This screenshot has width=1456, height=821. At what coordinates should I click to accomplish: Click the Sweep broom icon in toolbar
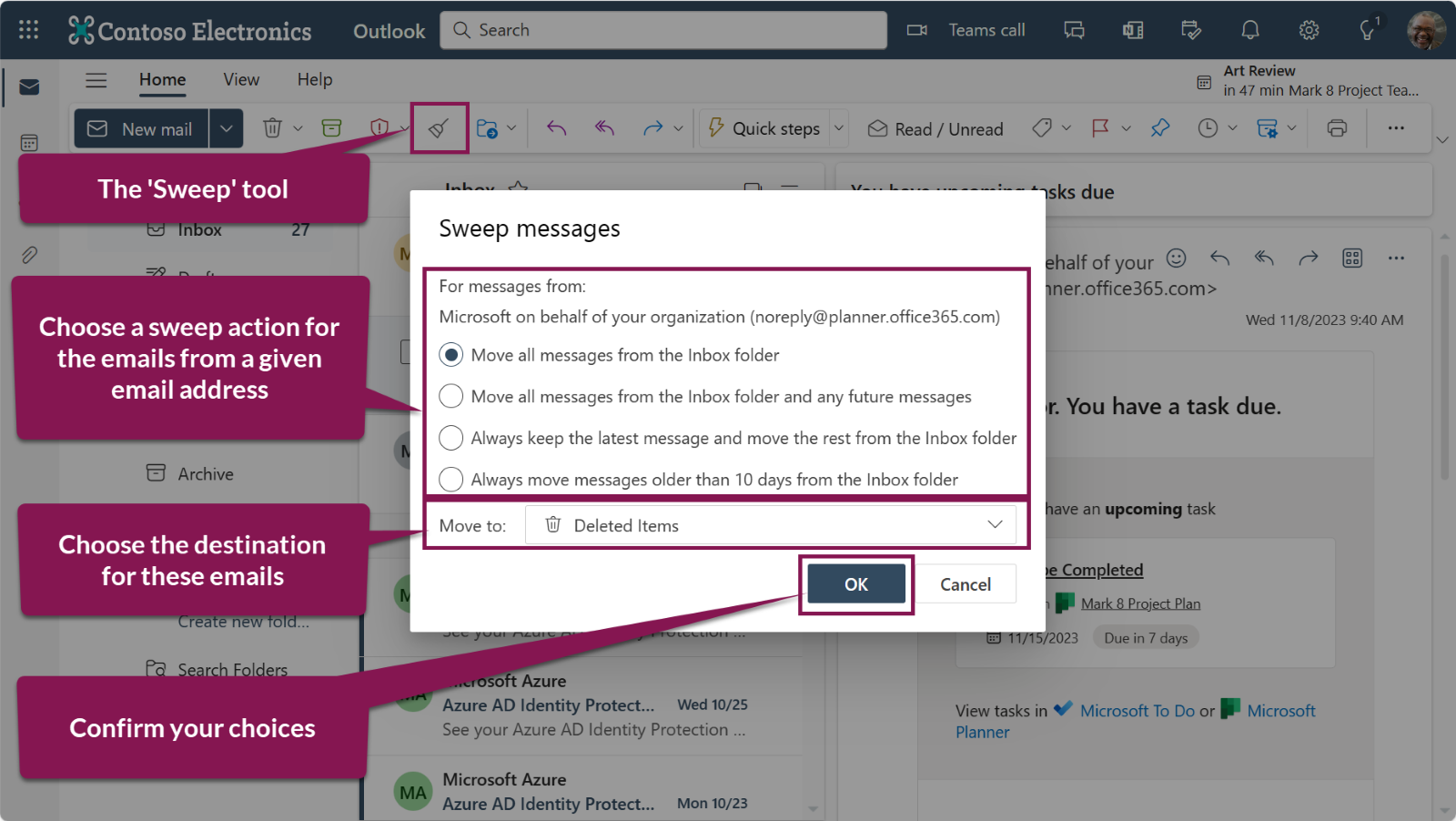coord(439,128)
